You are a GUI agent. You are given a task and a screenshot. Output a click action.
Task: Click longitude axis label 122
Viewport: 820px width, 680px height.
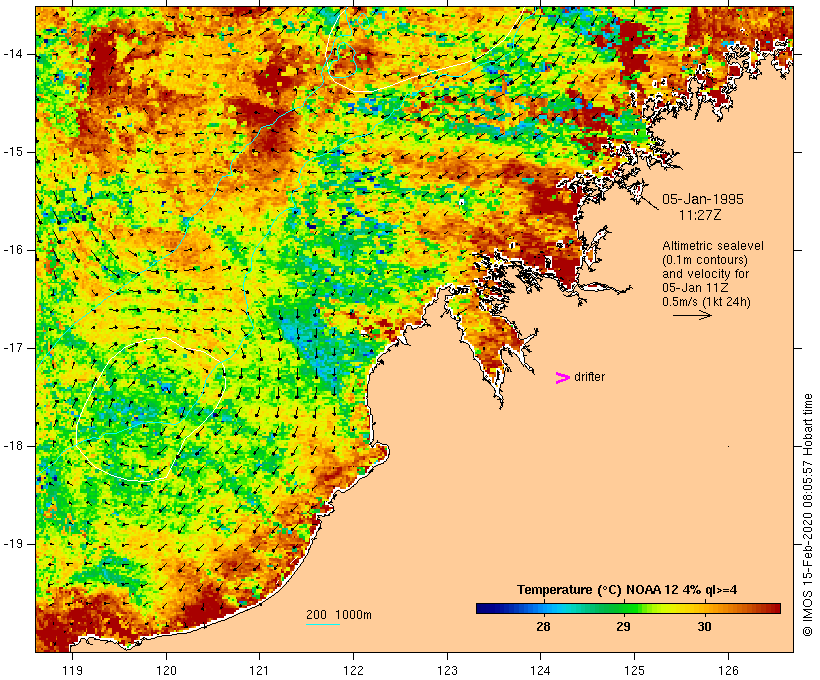354,670
